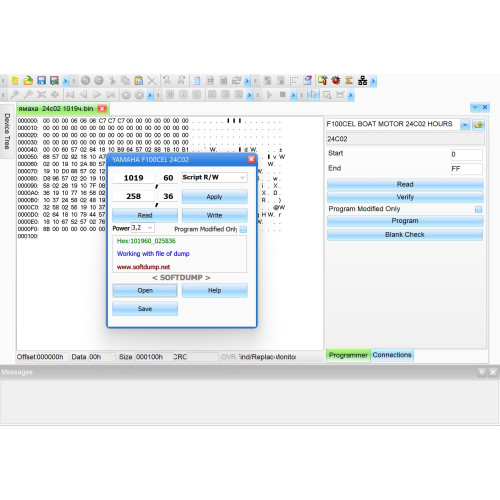Open the Script R/W dropdown

pyautogui.click(x=214, y=177)
